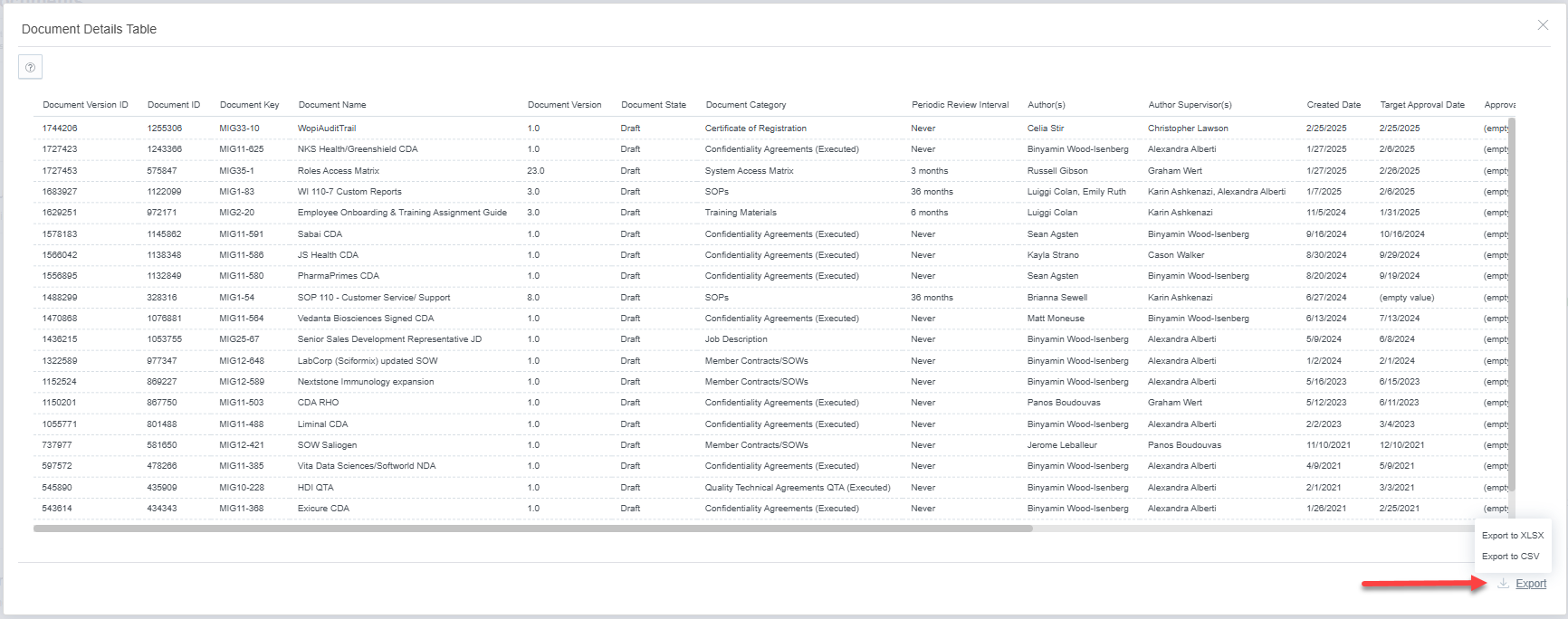The image size is (1568, 619).
Task: Click the horizontal scrollbar of the table
Action: pos(532,529)
